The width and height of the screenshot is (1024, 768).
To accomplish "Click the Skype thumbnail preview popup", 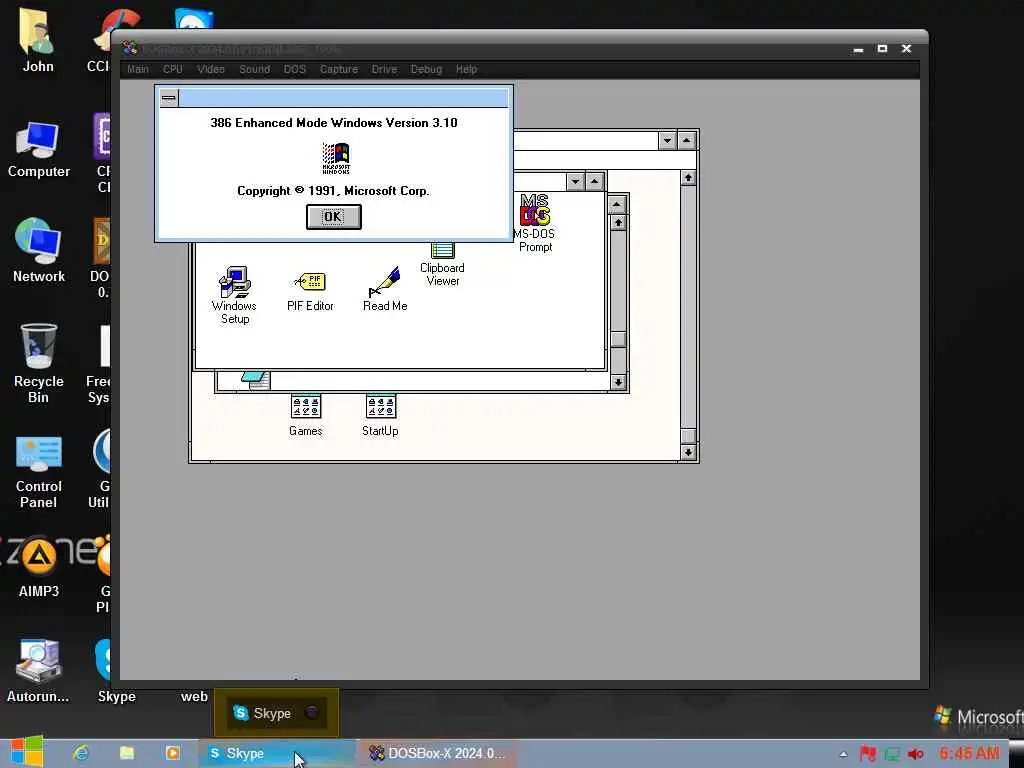I will pos(276,713).
